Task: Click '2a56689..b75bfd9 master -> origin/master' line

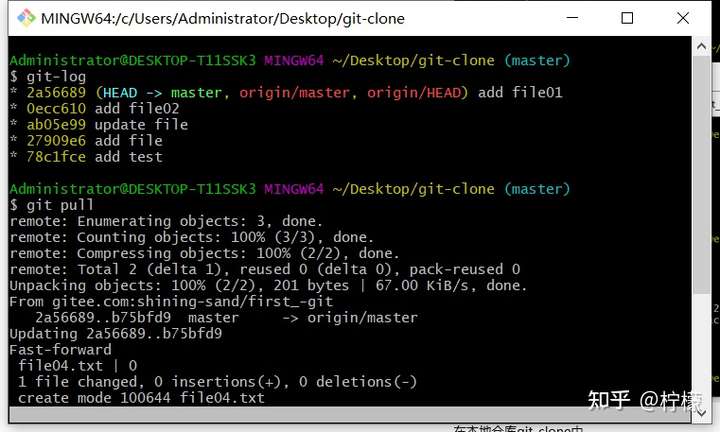Action: click(226, 318)
